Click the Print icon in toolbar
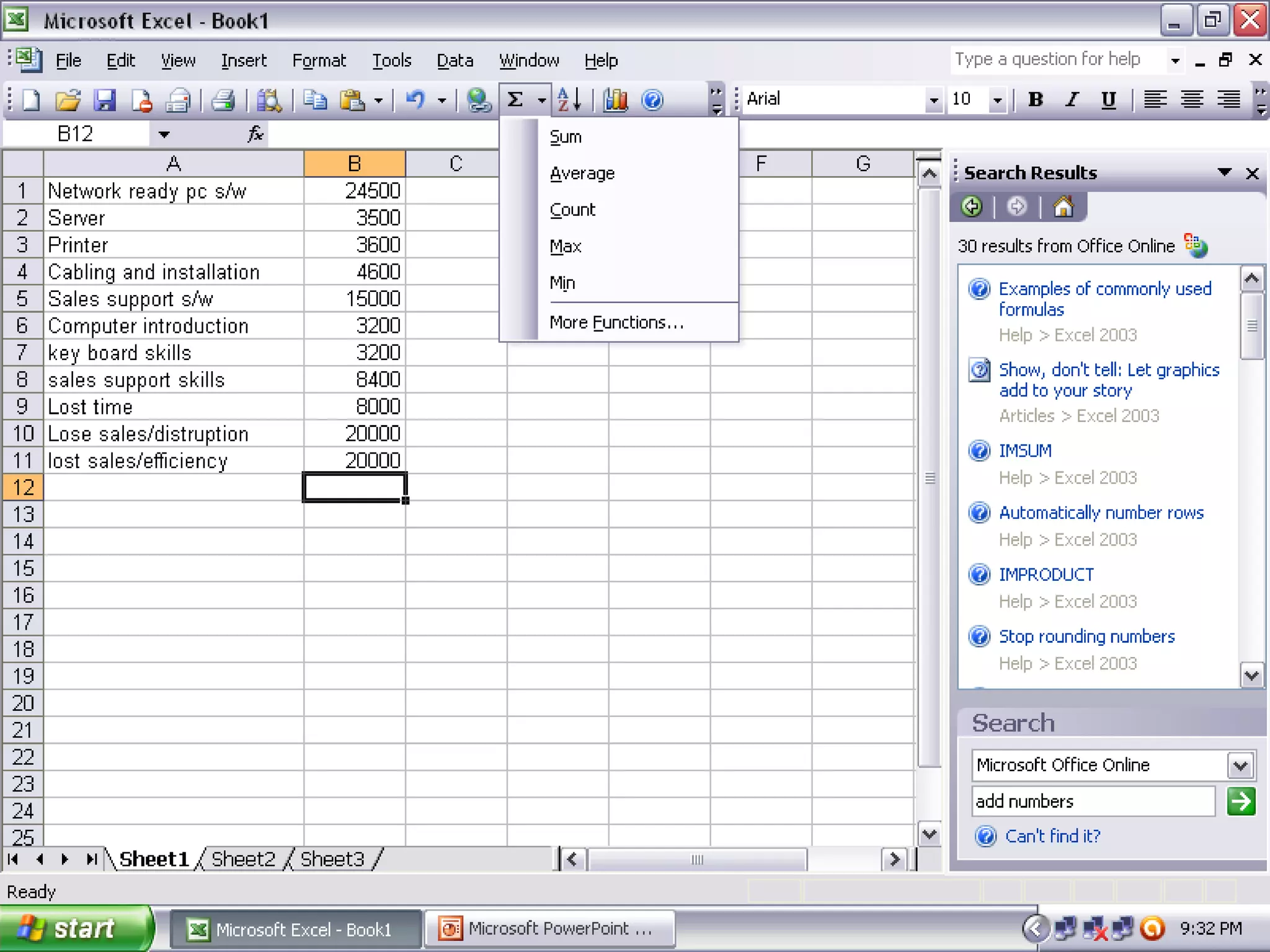Viewport: 1270px width, 952px height. click(223, 100)
